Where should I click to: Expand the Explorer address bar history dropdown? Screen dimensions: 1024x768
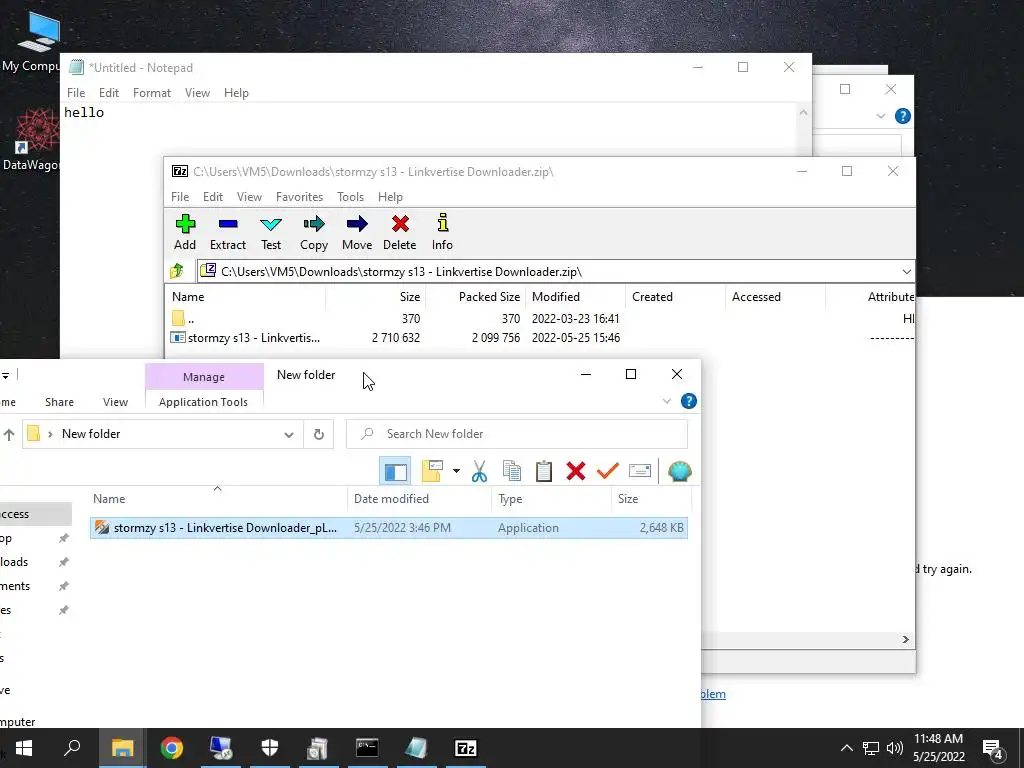289,435
